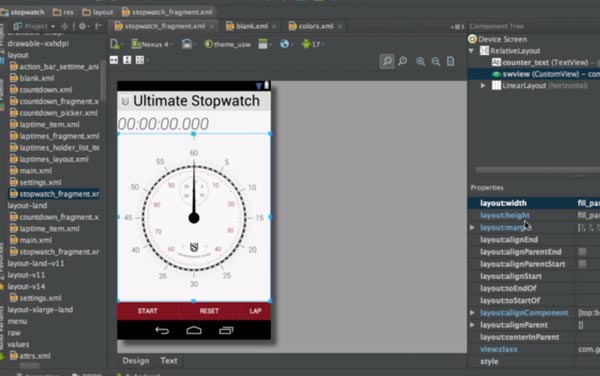Open the Nexus 4 device selector

152,44
